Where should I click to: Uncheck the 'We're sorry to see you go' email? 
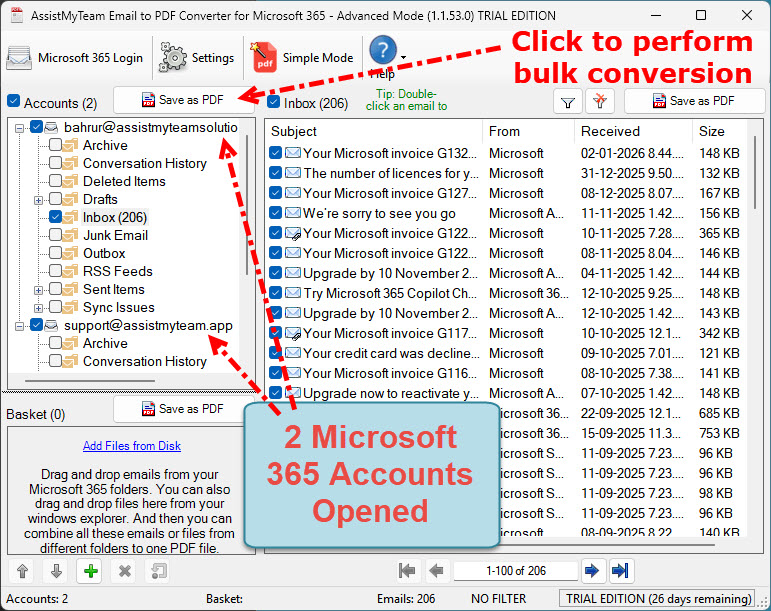(276, 213)
